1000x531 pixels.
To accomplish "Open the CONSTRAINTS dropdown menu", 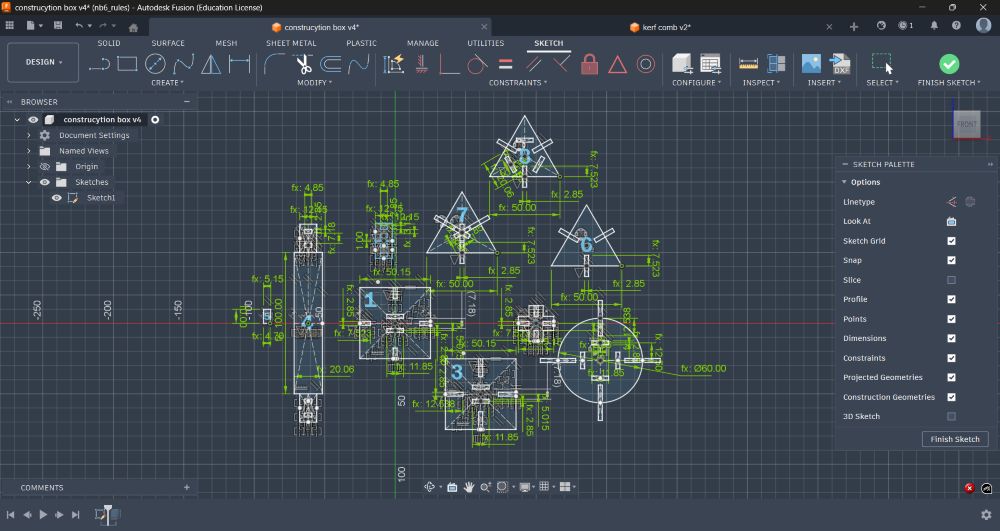I will pyautogui.click(x=517, y=83).
